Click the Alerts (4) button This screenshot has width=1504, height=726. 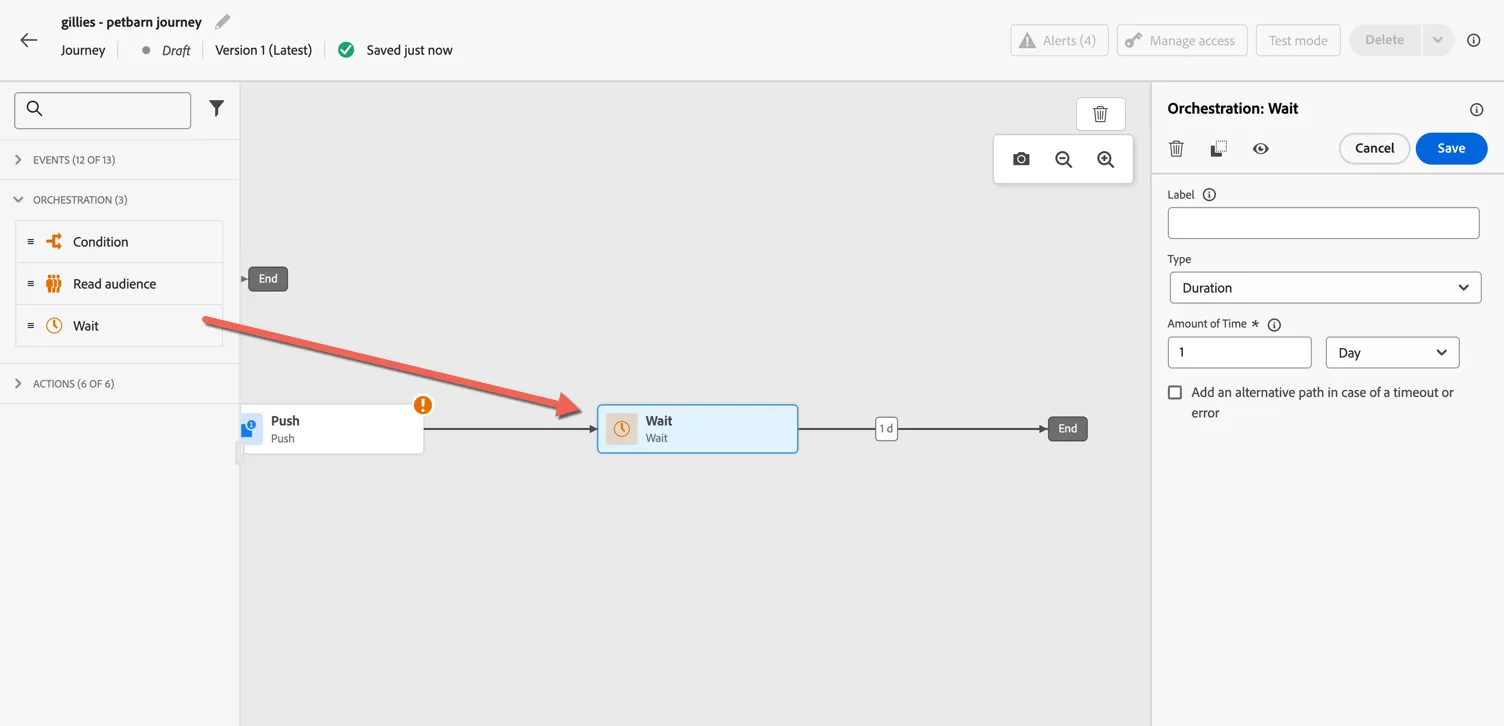click(1059, 40)
